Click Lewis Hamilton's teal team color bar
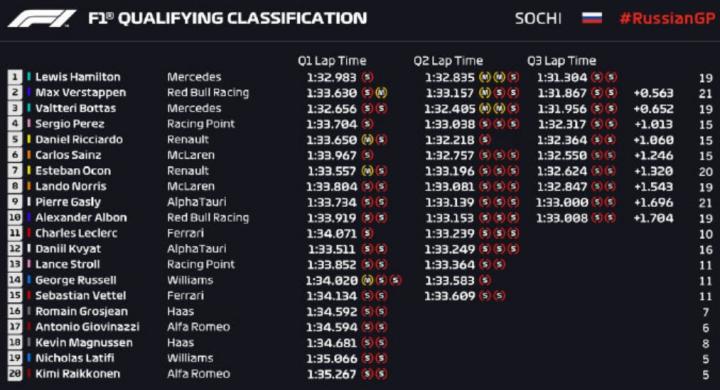 pyautogui.click(x=29, y=77)
